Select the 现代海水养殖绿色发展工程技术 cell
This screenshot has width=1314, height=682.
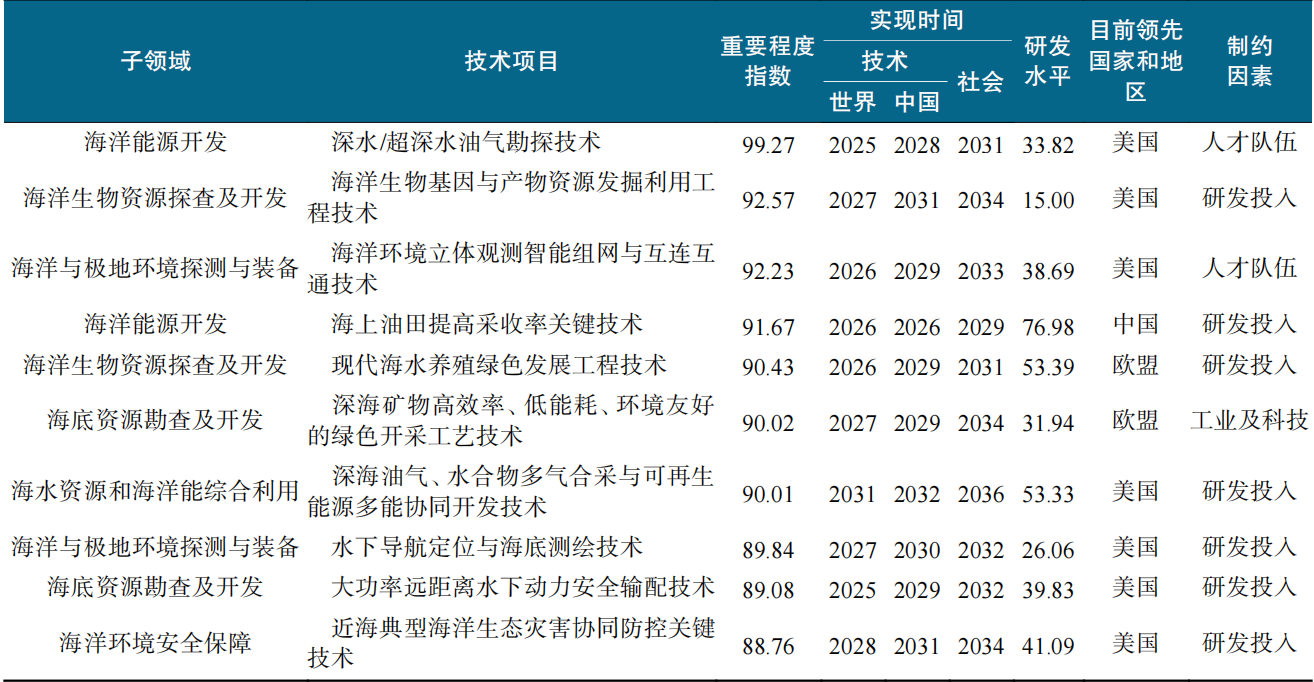(x=499, y=364)
